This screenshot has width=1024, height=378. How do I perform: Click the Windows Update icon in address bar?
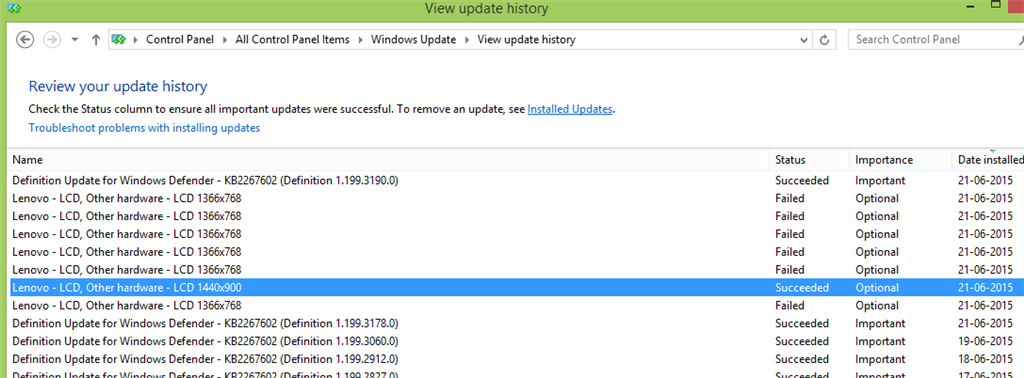coord(119,40)
